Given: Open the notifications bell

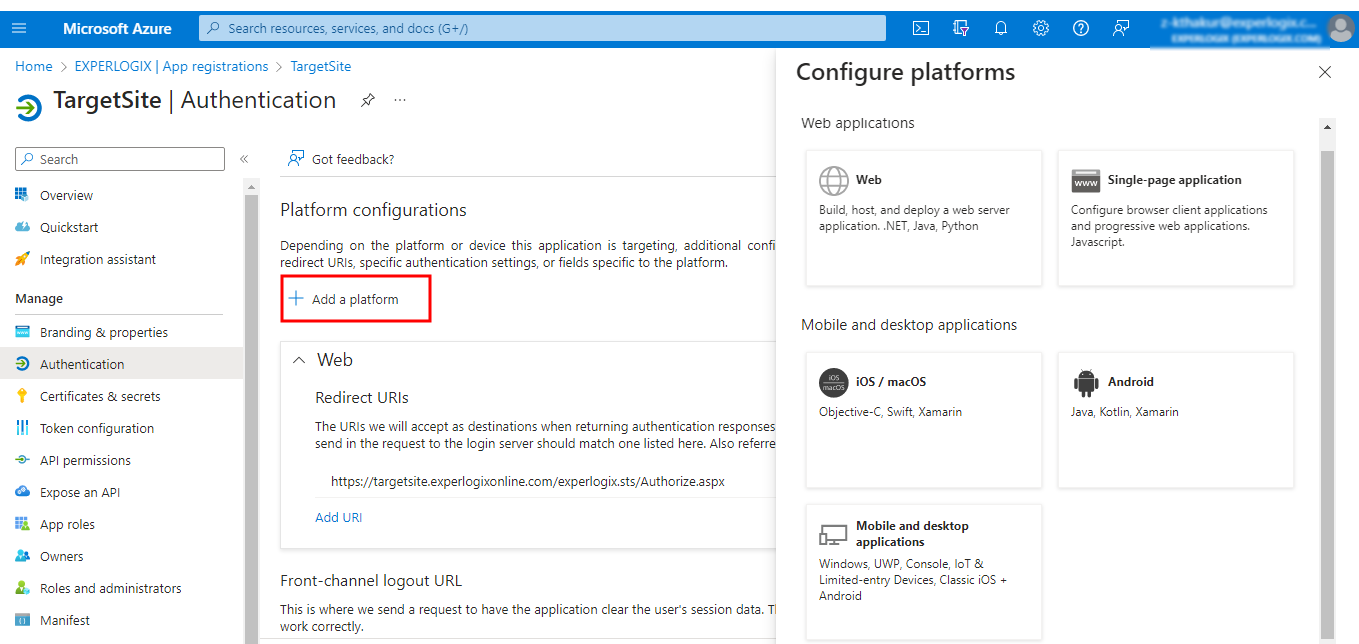Looking at the screenshot, I should [1001, 28].
